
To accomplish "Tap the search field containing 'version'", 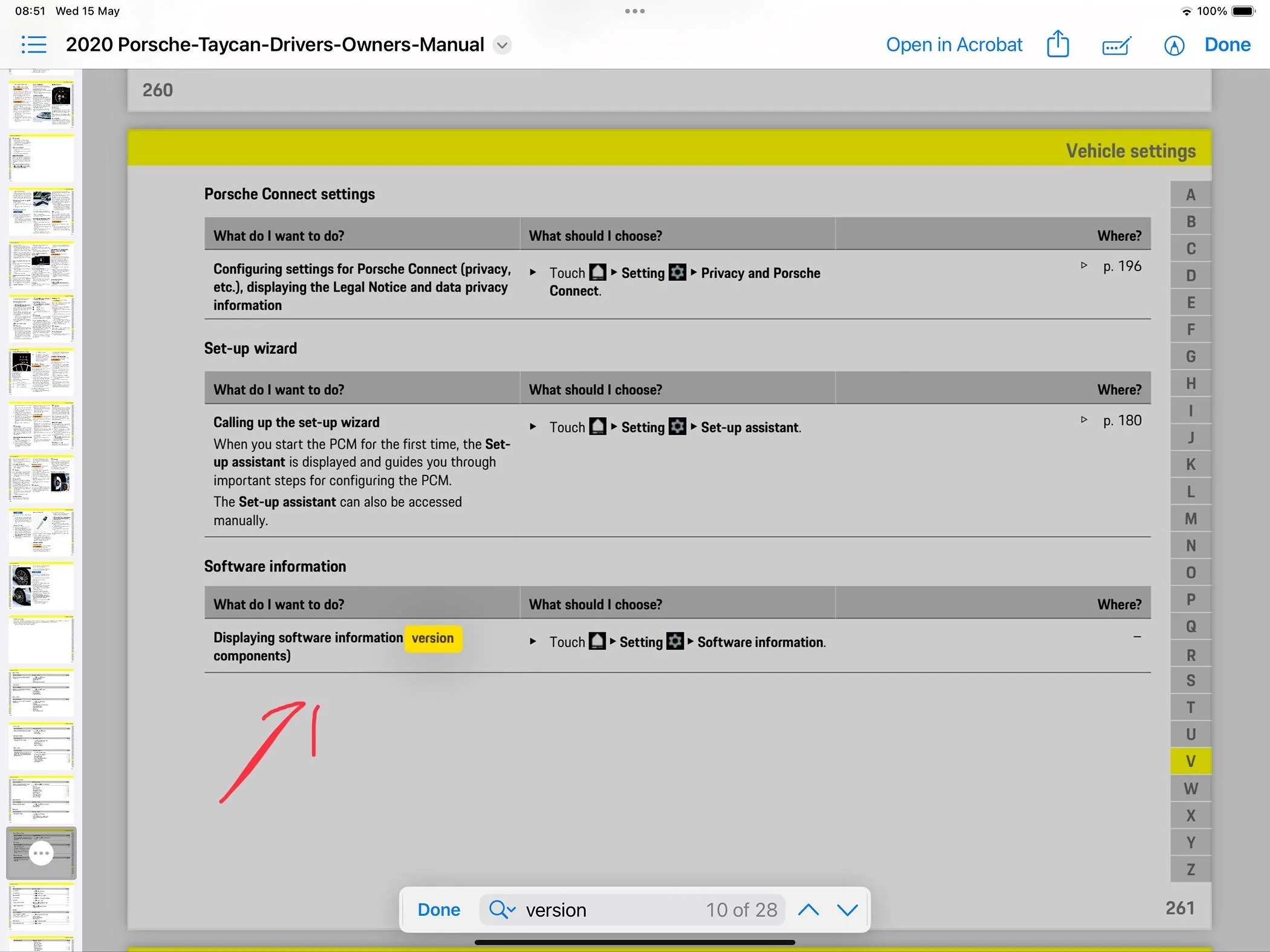I will click(x=632, y=910).
